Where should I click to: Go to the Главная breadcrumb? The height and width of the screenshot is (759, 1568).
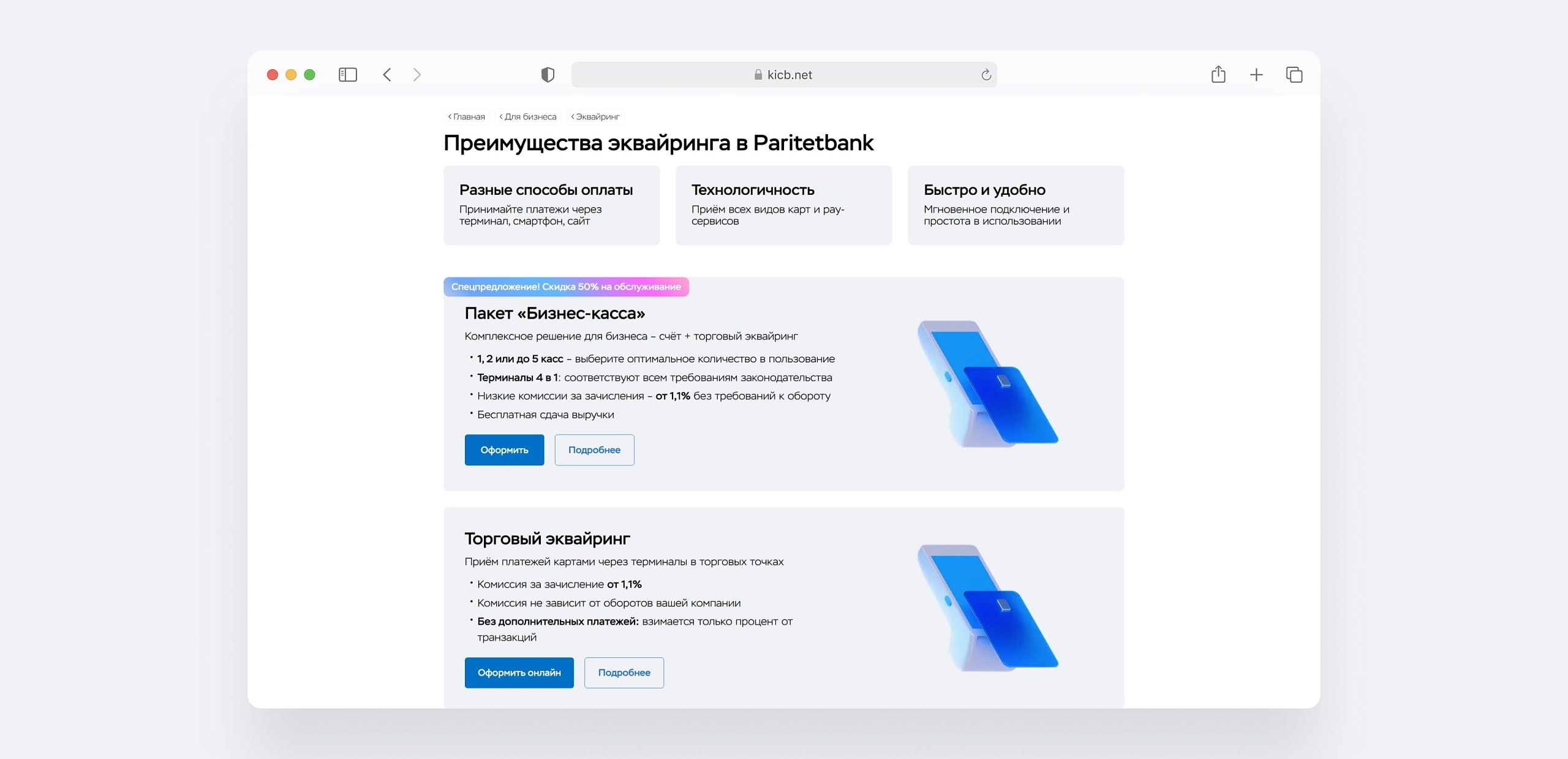pyautogui.click(x=467, y=116)
